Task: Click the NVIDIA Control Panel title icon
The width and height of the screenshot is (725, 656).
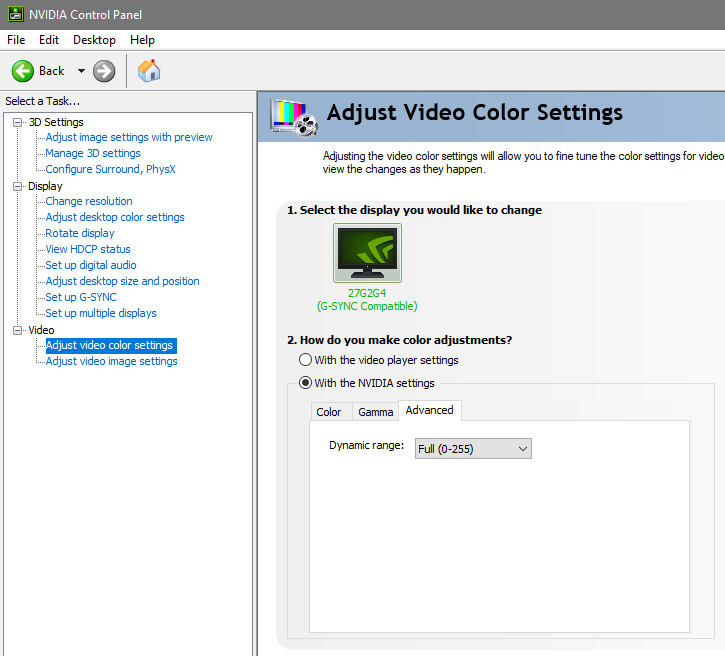Action: (x=16, y=14)
